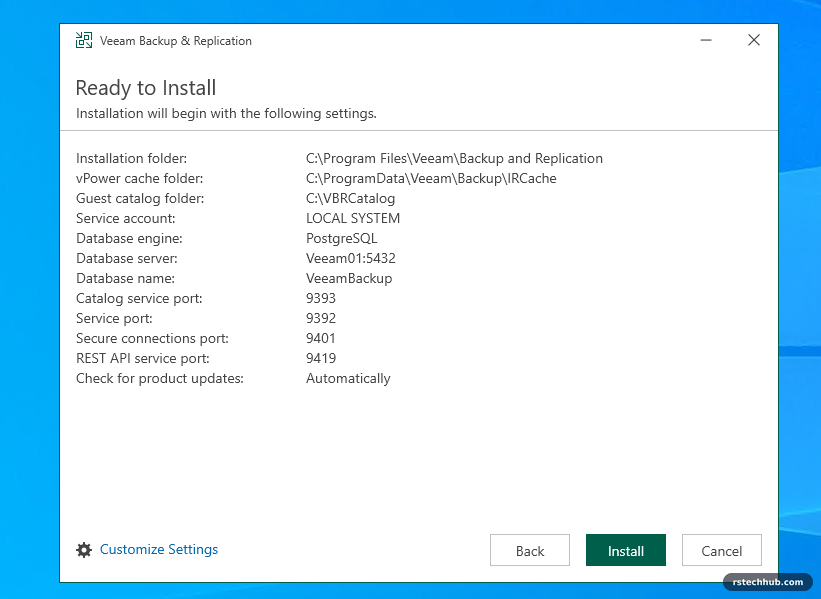Close the Veeam Backup & Replication window
Viewport: 821px width, 599px height.
click(x=754, y=40)
